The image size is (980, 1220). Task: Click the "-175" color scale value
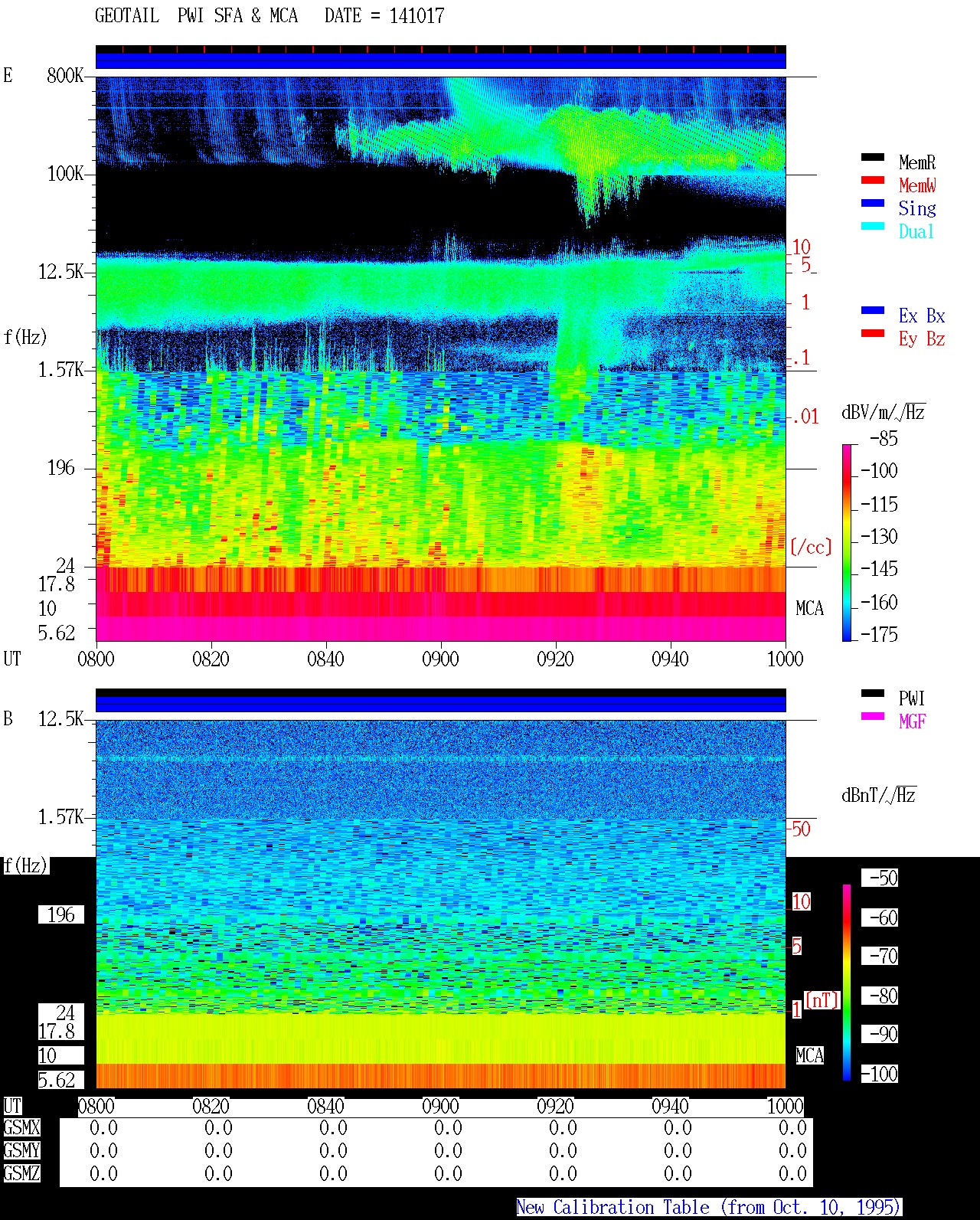879,634
